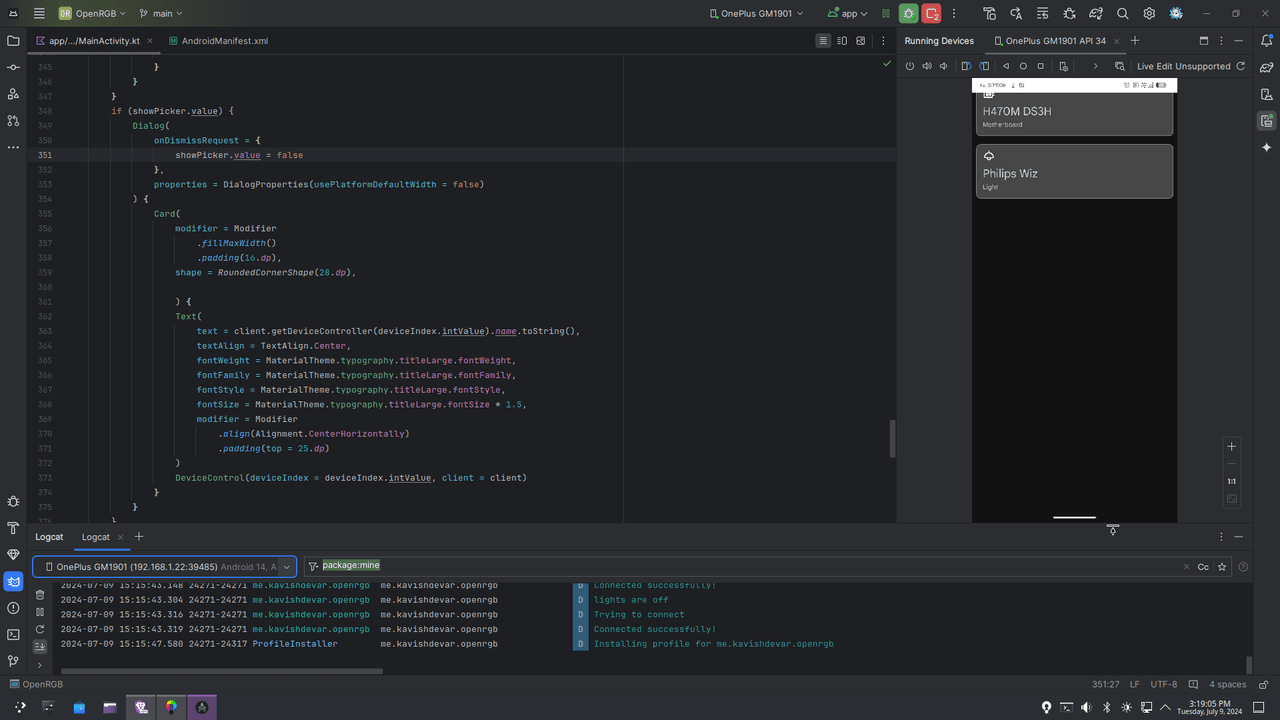Expand the app run configuration dropdown
The height and width of the screenshot is (720, 1280).
pos(848,14)
